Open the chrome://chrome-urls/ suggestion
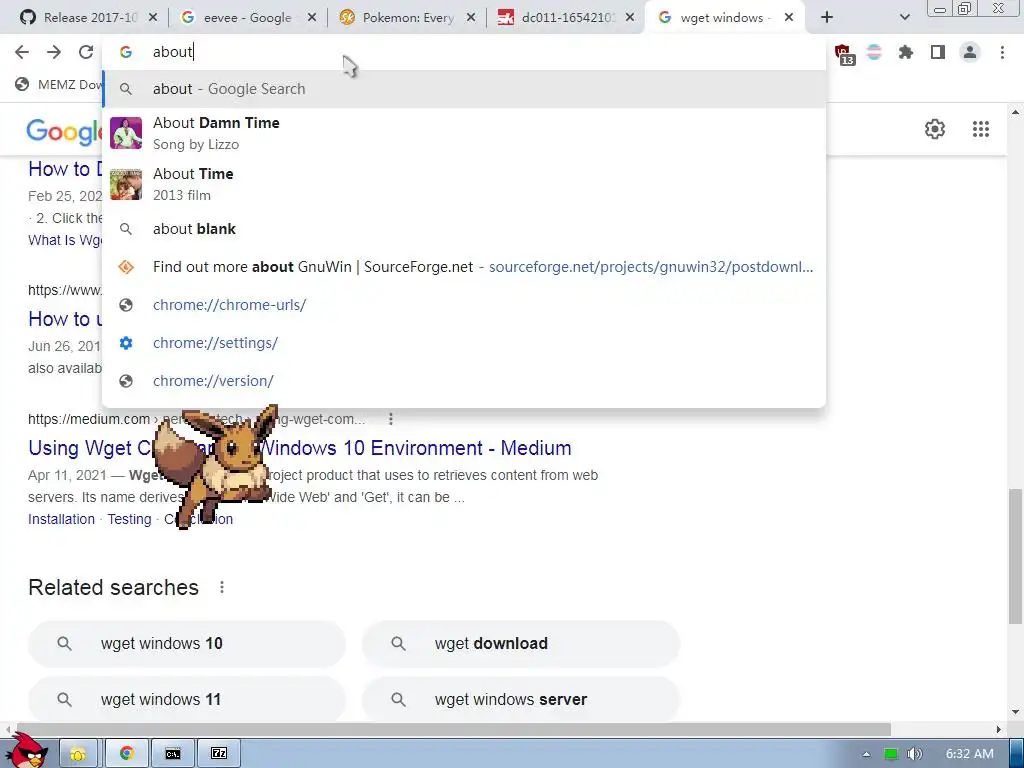This screenshot has width=1024, height=768. click(x=464, y=305)
